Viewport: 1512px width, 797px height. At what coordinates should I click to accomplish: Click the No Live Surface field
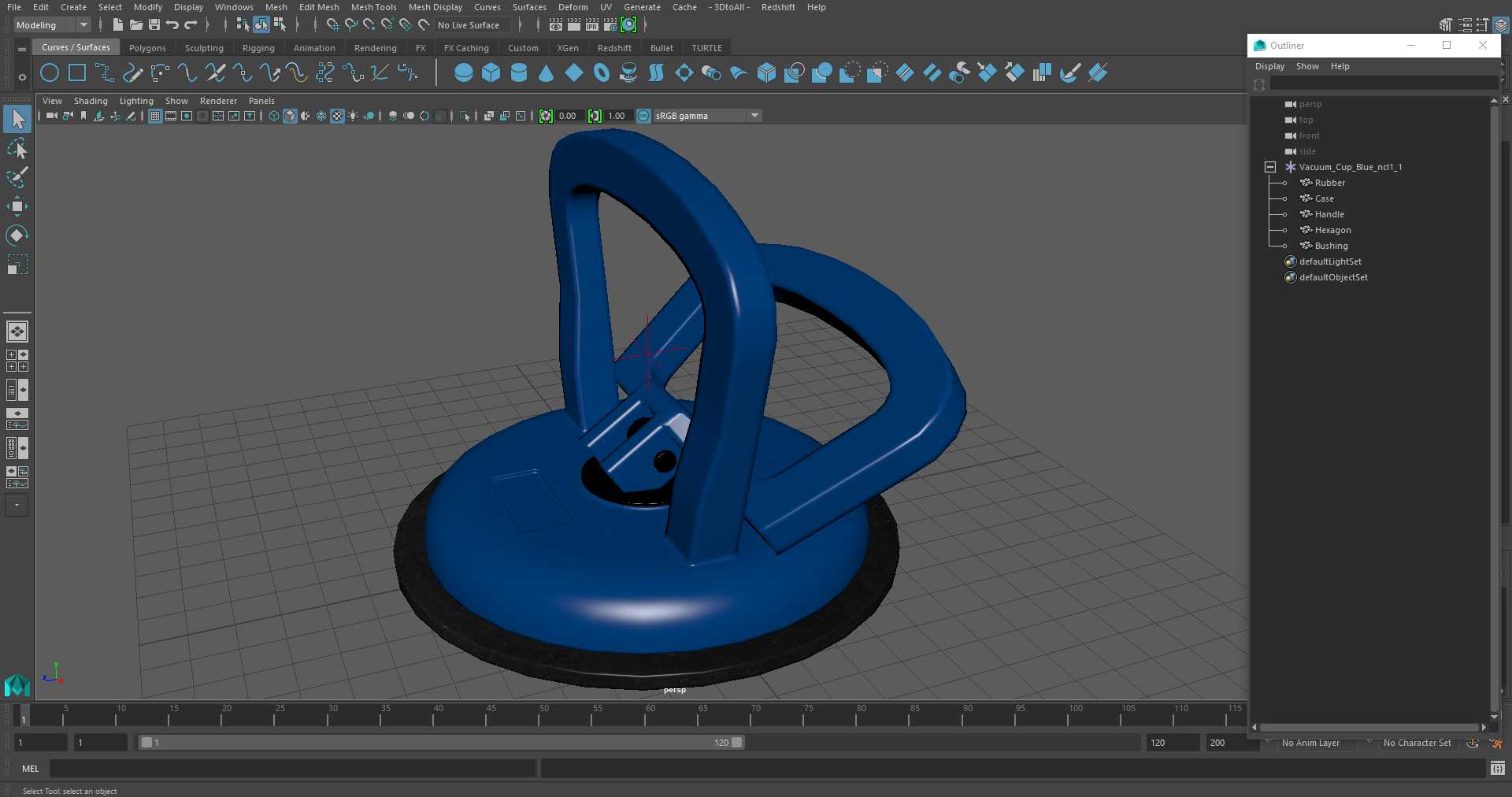tap(472, 25)
